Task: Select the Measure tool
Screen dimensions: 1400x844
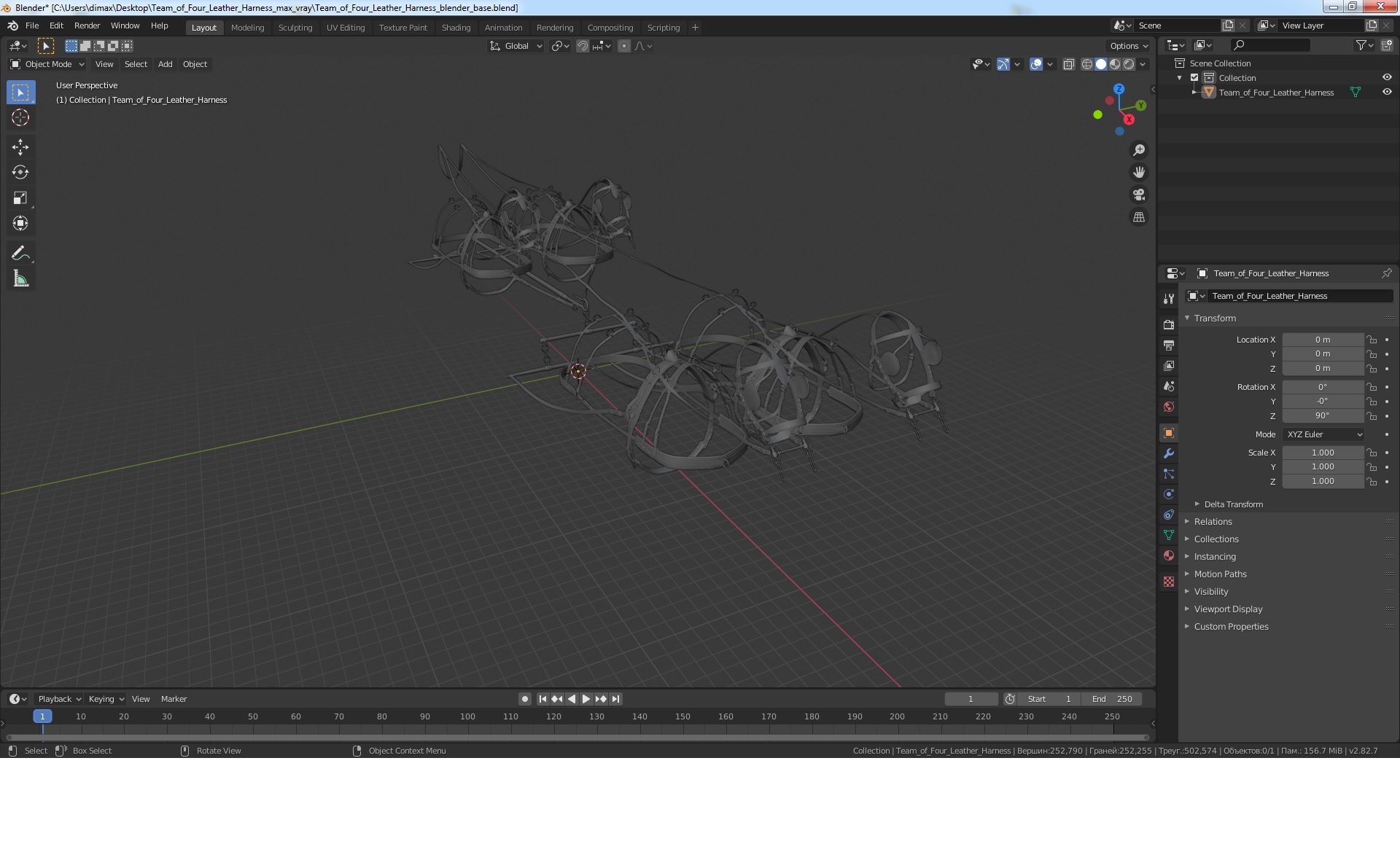Action: point(20,278)
